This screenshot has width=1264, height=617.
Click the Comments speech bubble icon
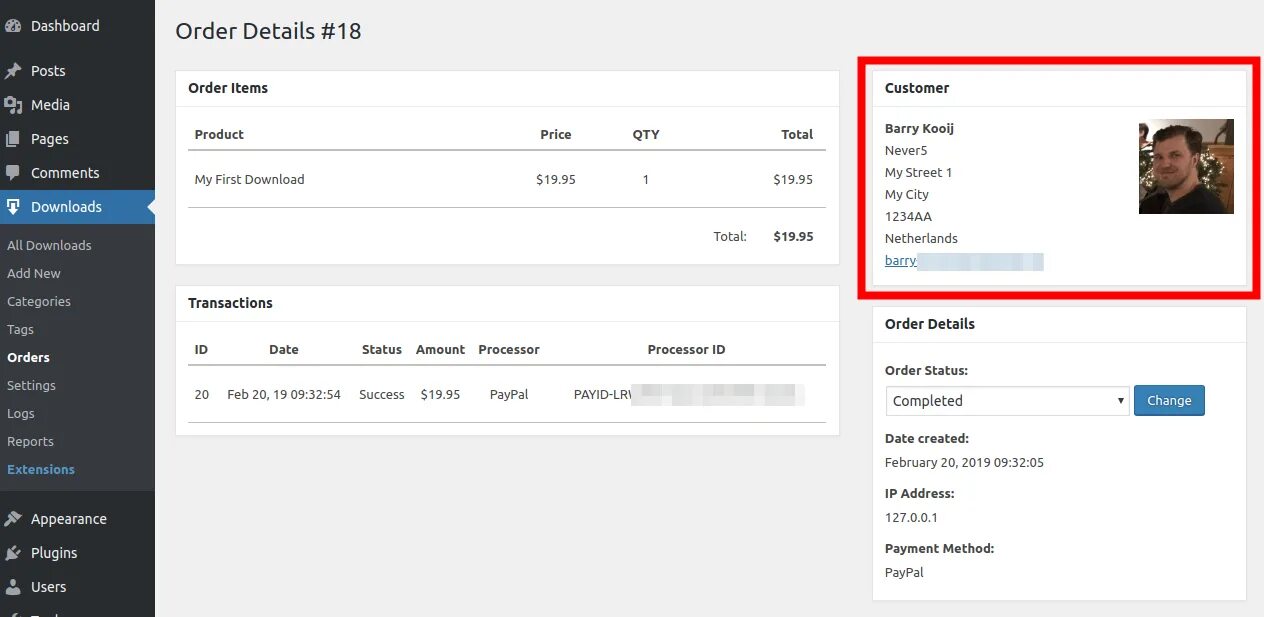[13, 173]
